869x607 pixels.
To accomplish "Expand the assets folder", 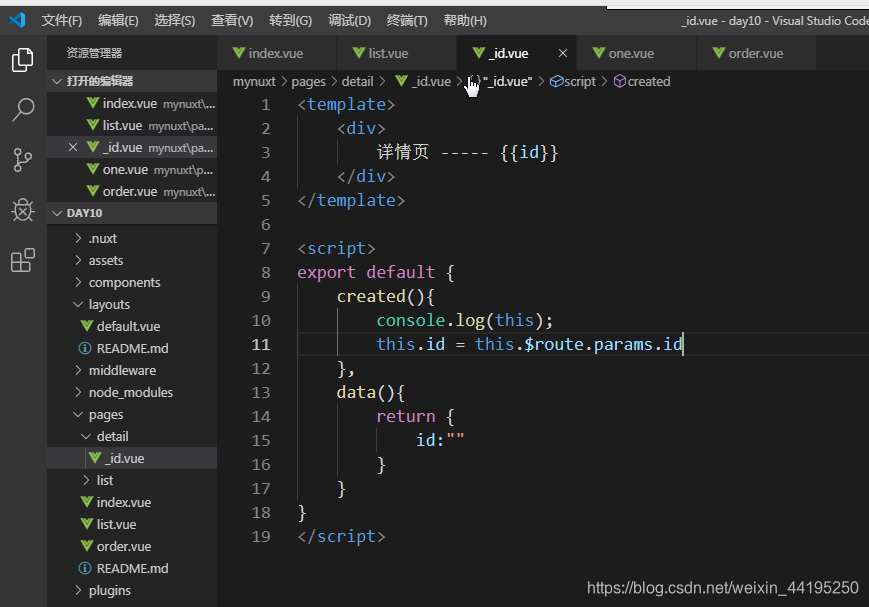I will pyautogui.click(x=132, y=260).
